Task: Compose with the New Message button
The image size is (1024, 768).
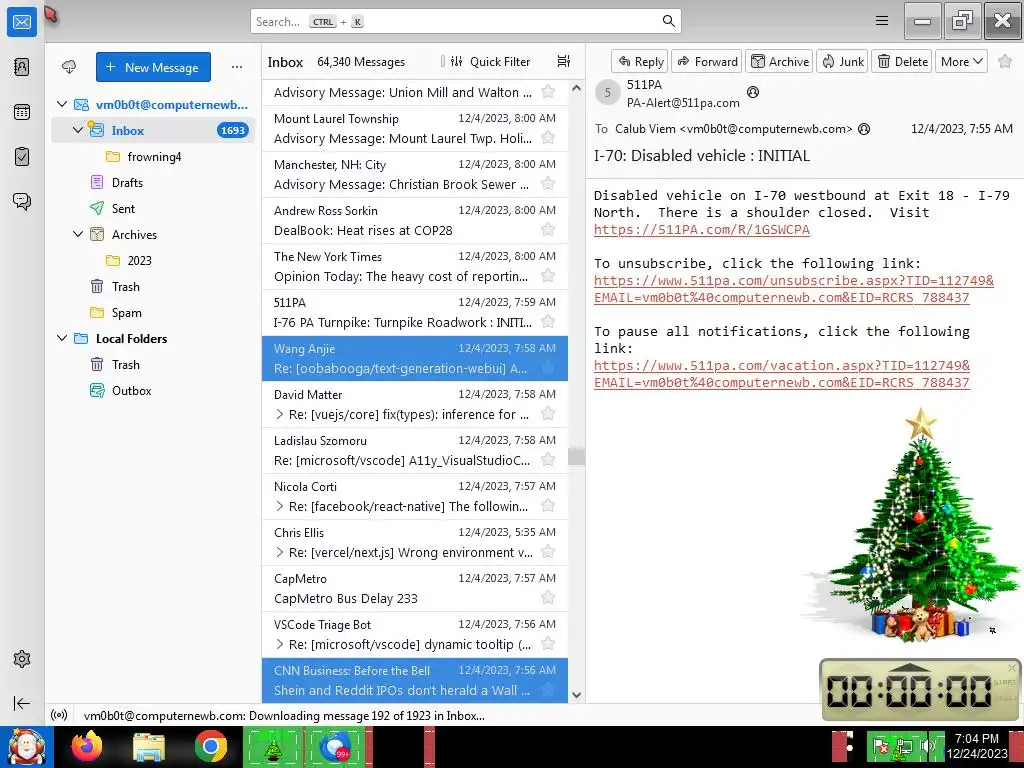Action: coord(153,67)
